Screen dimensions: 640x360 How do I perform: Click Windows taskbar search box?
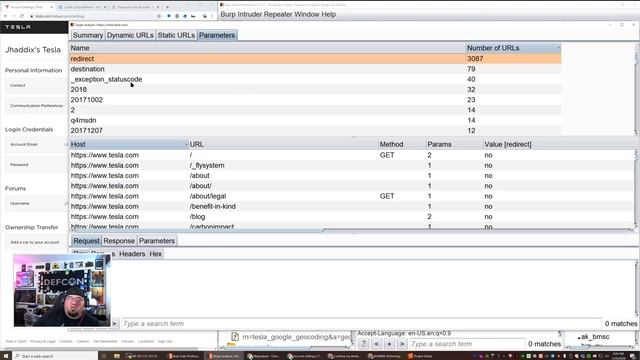[x=55, y=356]
